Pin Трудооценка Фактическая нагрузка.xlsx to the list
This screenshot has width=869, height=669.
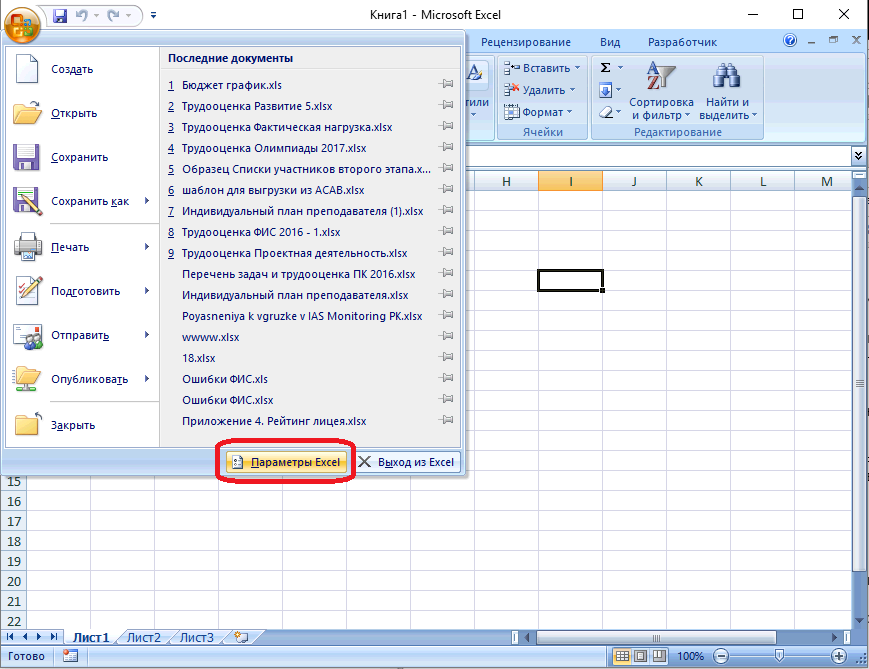[x=446, y=126]
